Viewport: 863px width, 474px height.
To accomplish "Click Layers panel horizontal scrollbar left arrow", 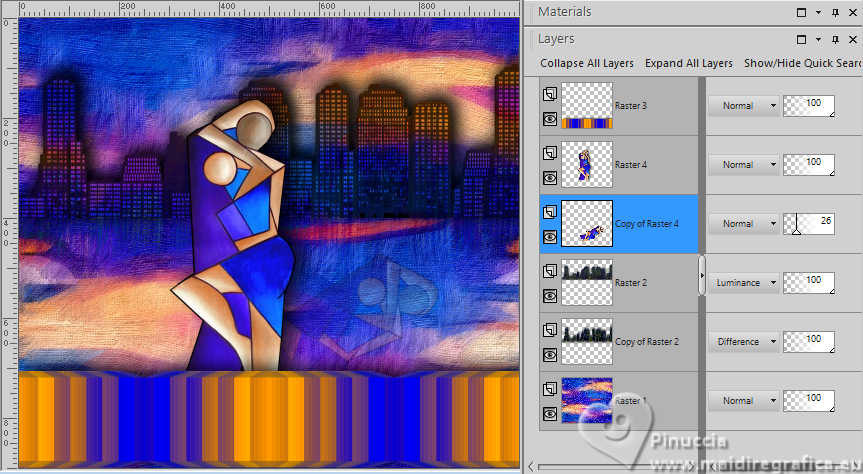I will coord(531,467).
